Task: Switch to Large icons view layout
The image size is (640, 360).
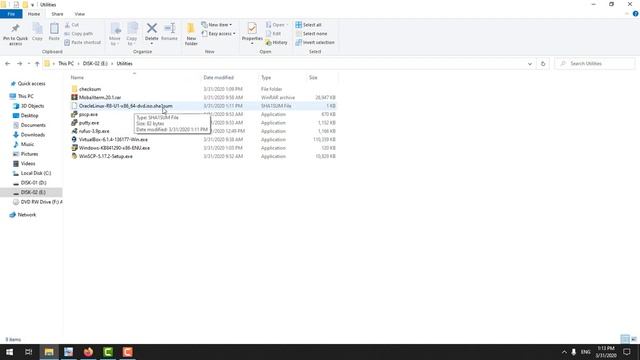Action: click(634, 339)
